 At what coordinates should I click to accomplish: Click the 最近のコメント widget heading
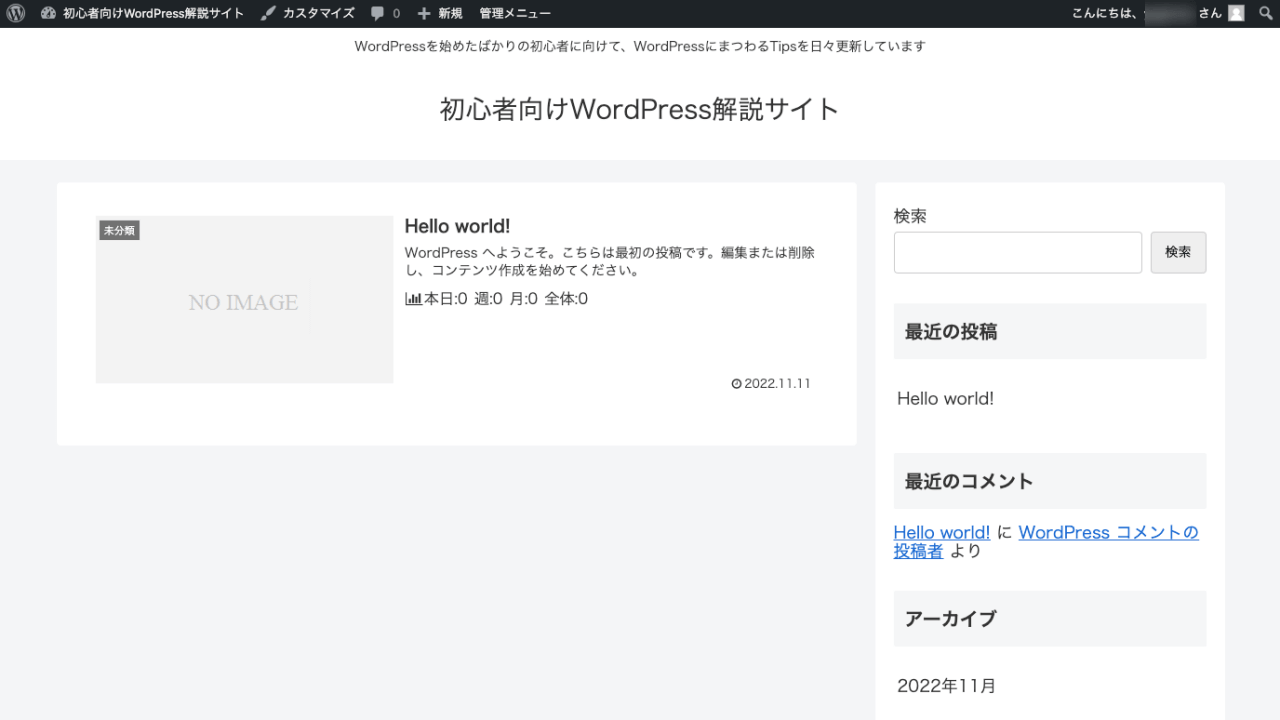point(1050,481)
